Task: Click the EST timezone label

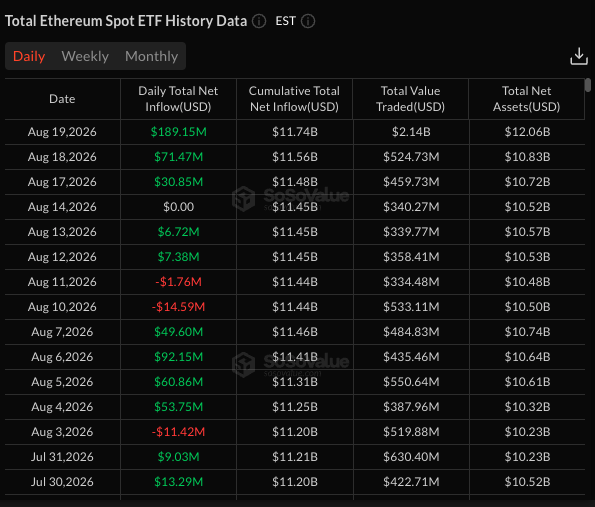Action: coord(285,21)
